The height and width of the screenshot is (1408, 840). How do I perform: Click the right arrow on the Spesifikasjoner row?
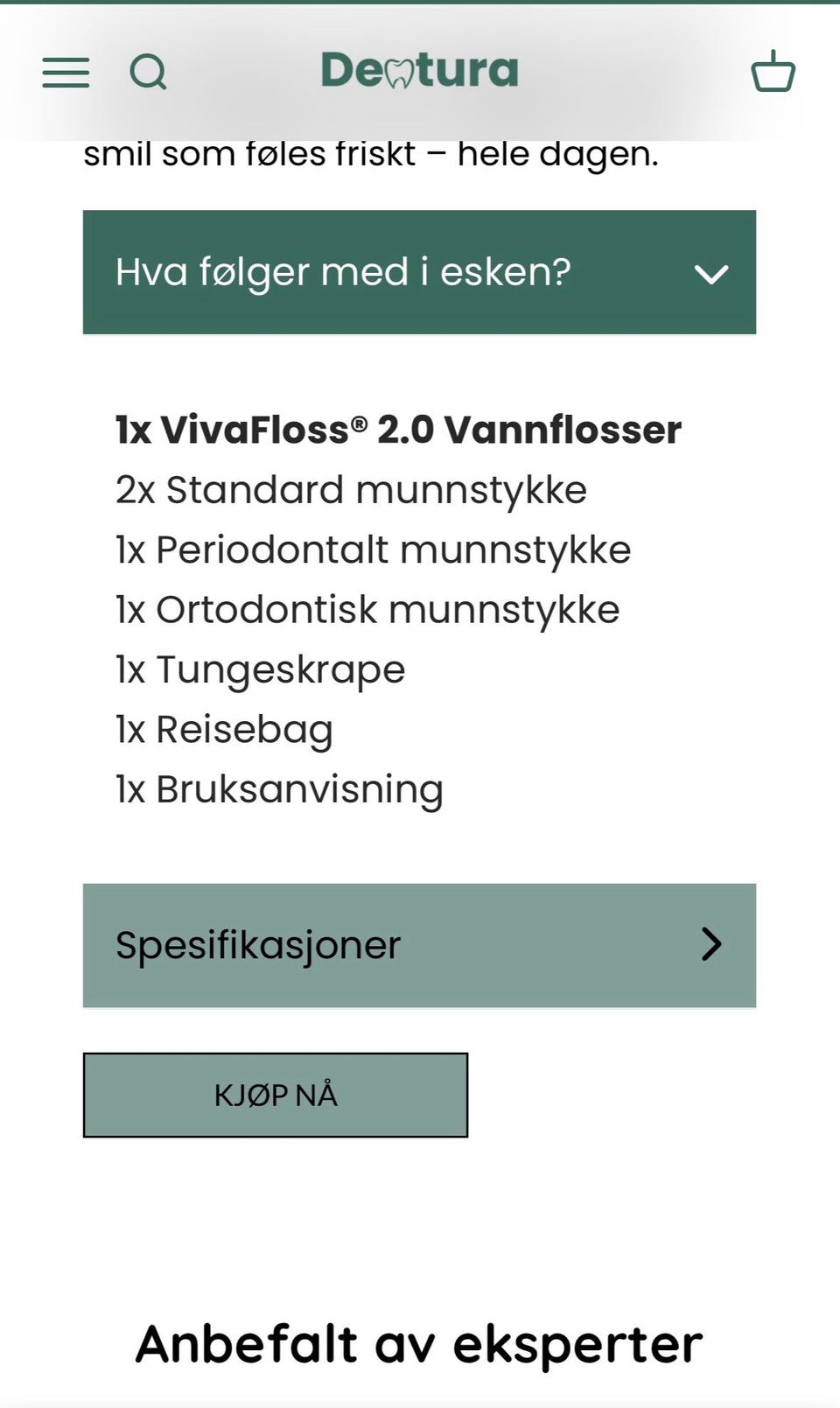pos(710,944)
